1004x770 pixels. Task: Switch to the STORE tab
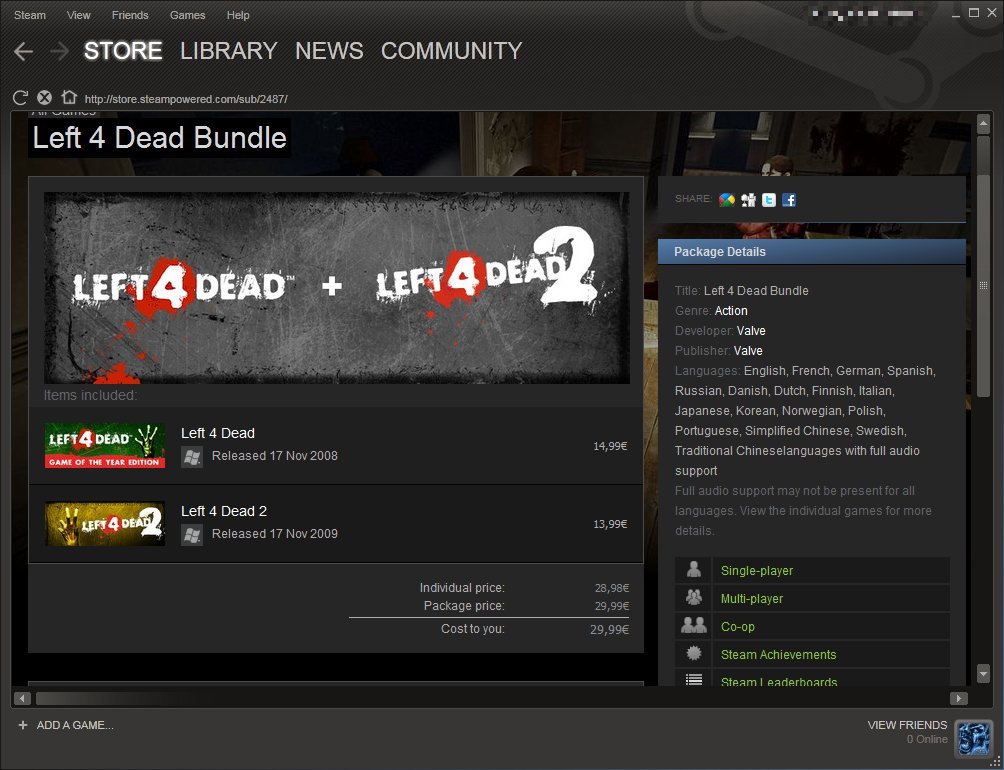[123, 51]
